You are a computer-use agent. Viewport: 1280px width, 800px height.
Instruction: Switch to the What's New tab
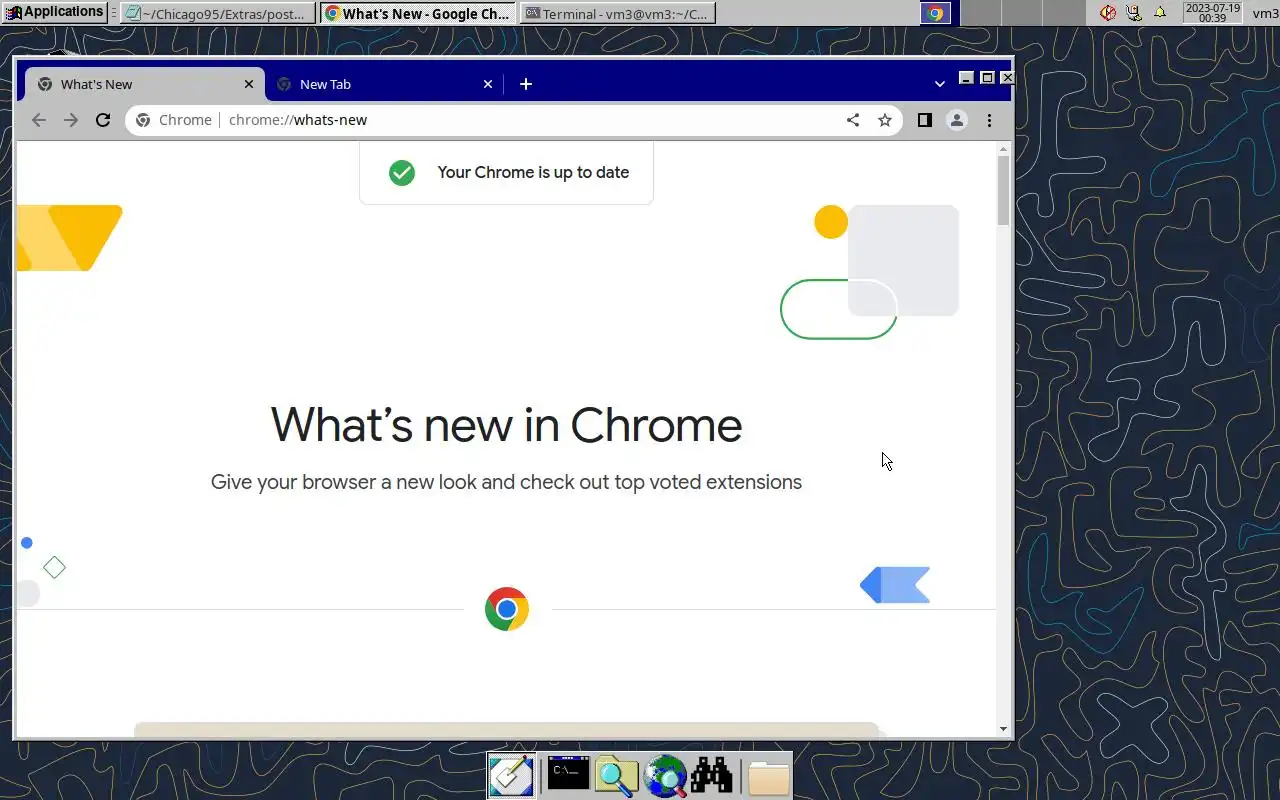click(144, 84)
